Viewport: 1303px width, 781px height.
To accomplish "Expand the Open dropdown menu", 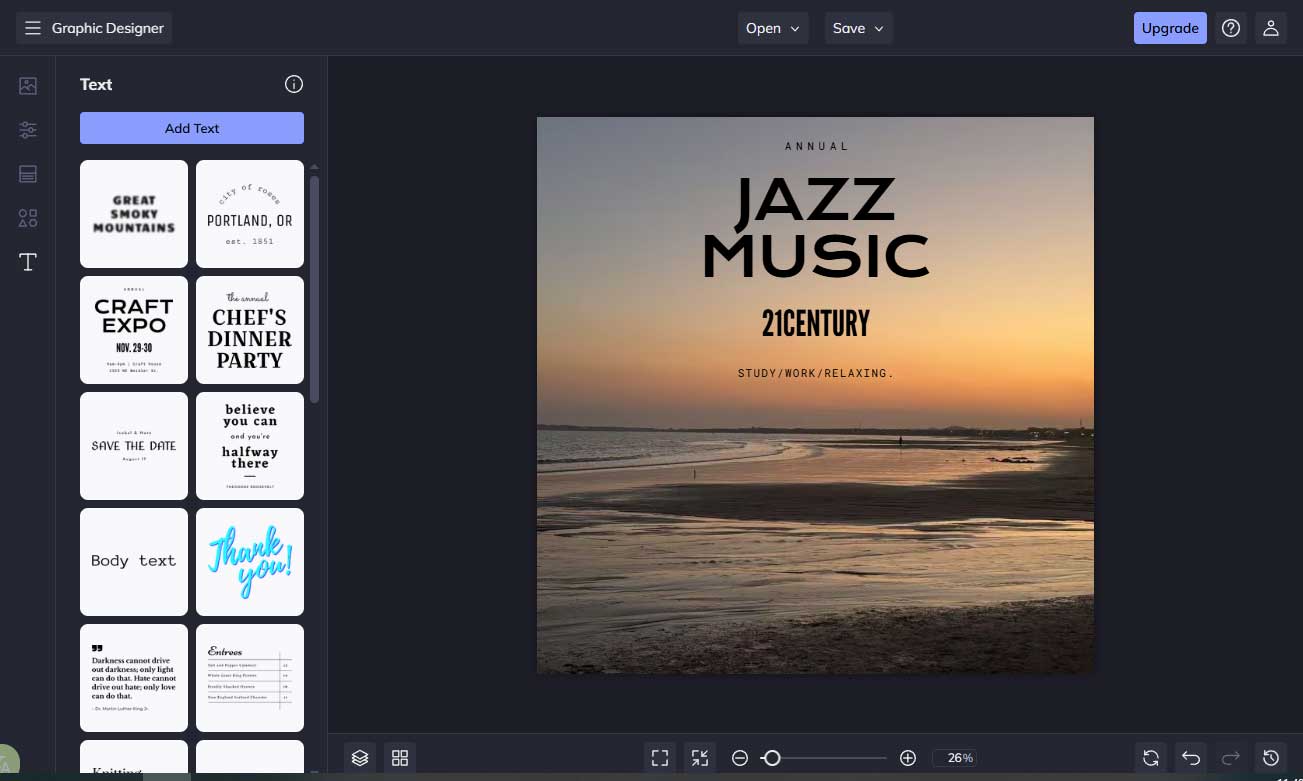I will (x=773, y=28).
